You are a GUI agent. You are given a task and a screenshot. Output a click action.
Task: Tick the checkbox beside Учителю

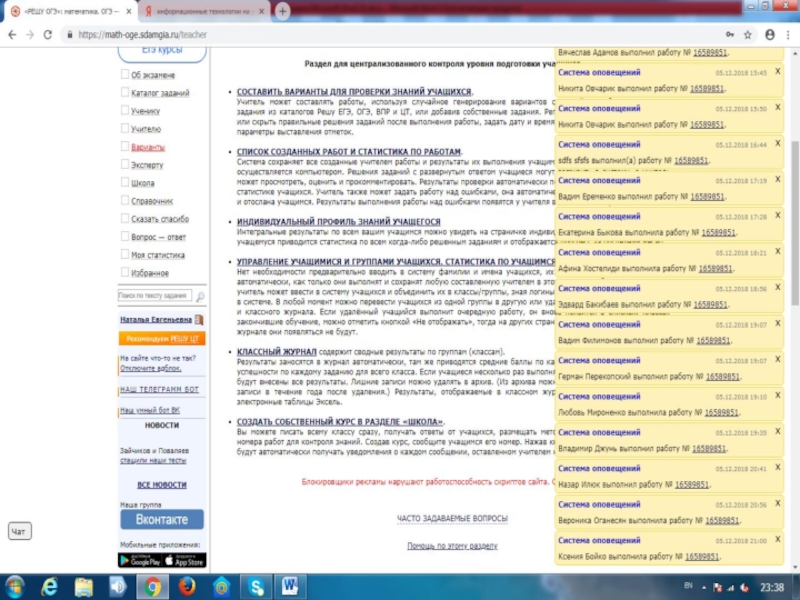[124, 128]
